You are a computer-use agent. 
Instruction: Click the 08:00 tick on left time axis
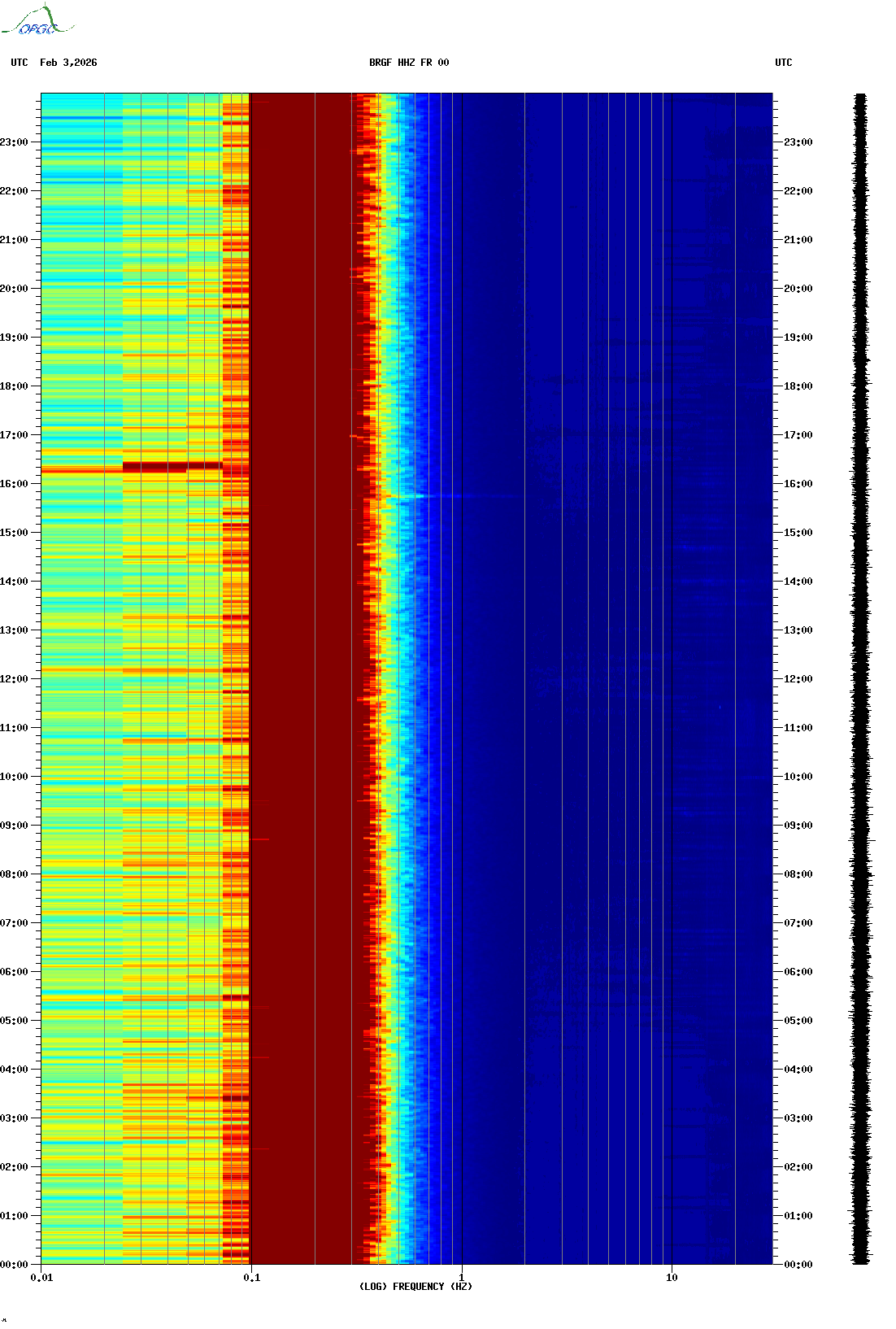pos(15,874)
